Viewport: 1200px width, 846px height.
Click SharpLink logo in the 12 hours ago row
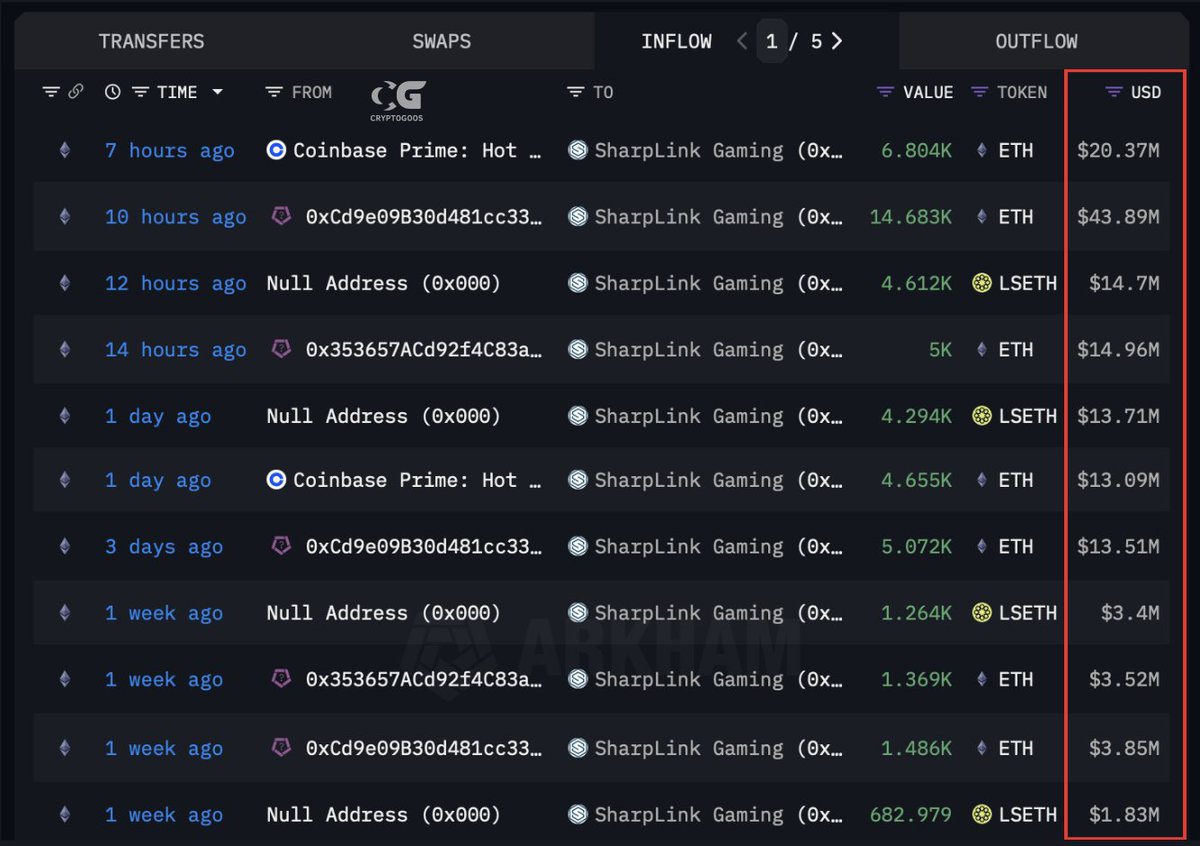tap(578, 283)
